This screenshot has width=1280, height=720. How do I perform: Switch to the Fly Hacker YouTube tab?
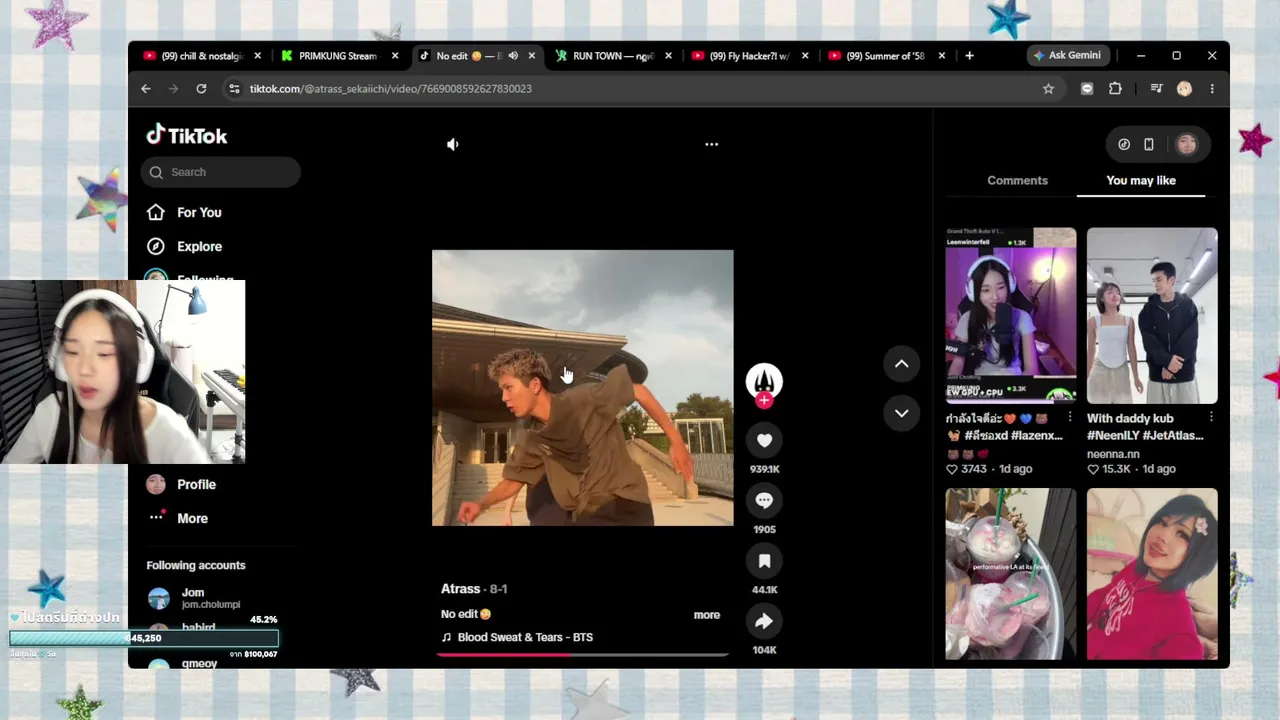[749, 56]
